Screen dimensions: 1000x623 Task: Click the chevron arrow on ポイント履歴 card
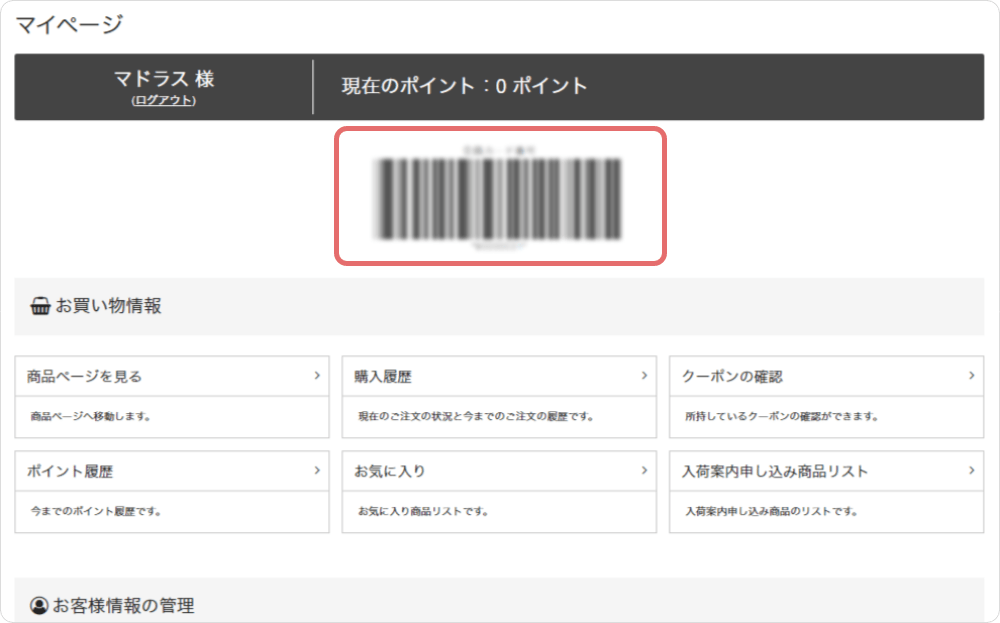pyautogui.click(x=317, y=471)
